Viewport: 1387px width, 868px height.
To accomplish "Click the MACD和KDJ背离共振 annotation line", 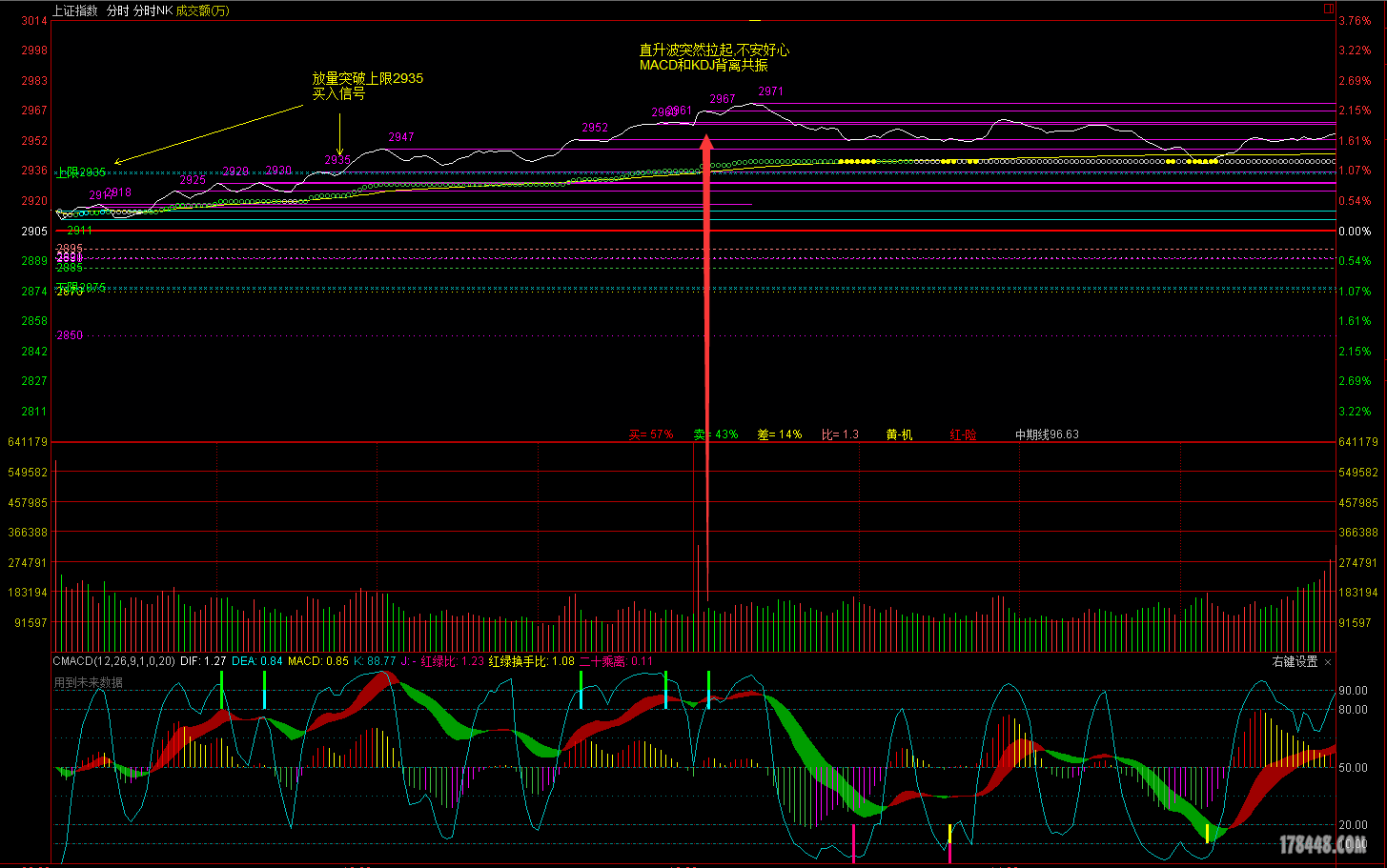I will (x=704, y=66).
